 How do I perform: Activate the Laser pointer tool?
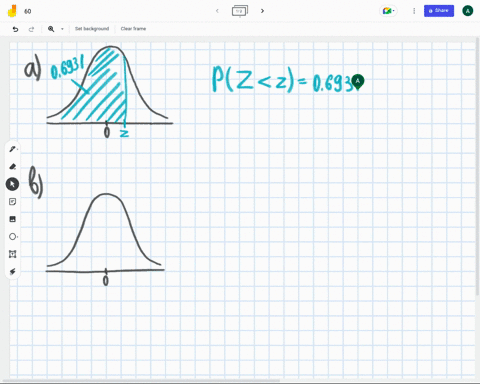tap(13, 272)
